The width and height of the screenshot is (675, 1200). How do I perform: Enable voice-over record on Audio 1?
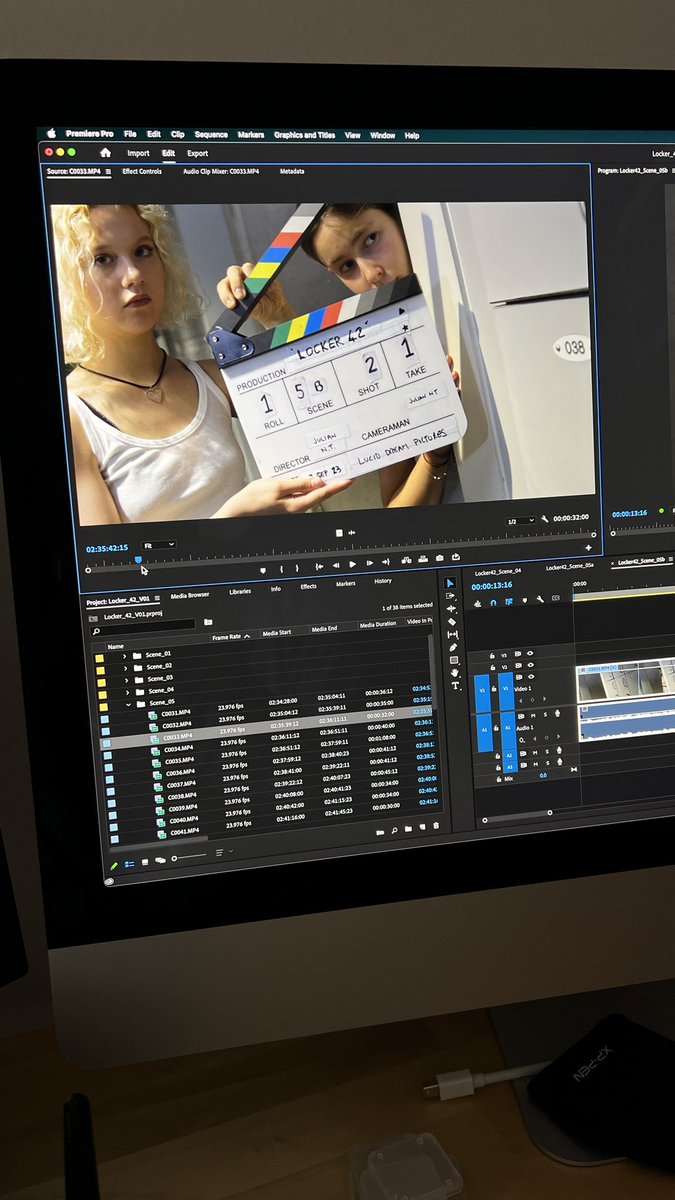pyautogui.click(x=557, y=713)
